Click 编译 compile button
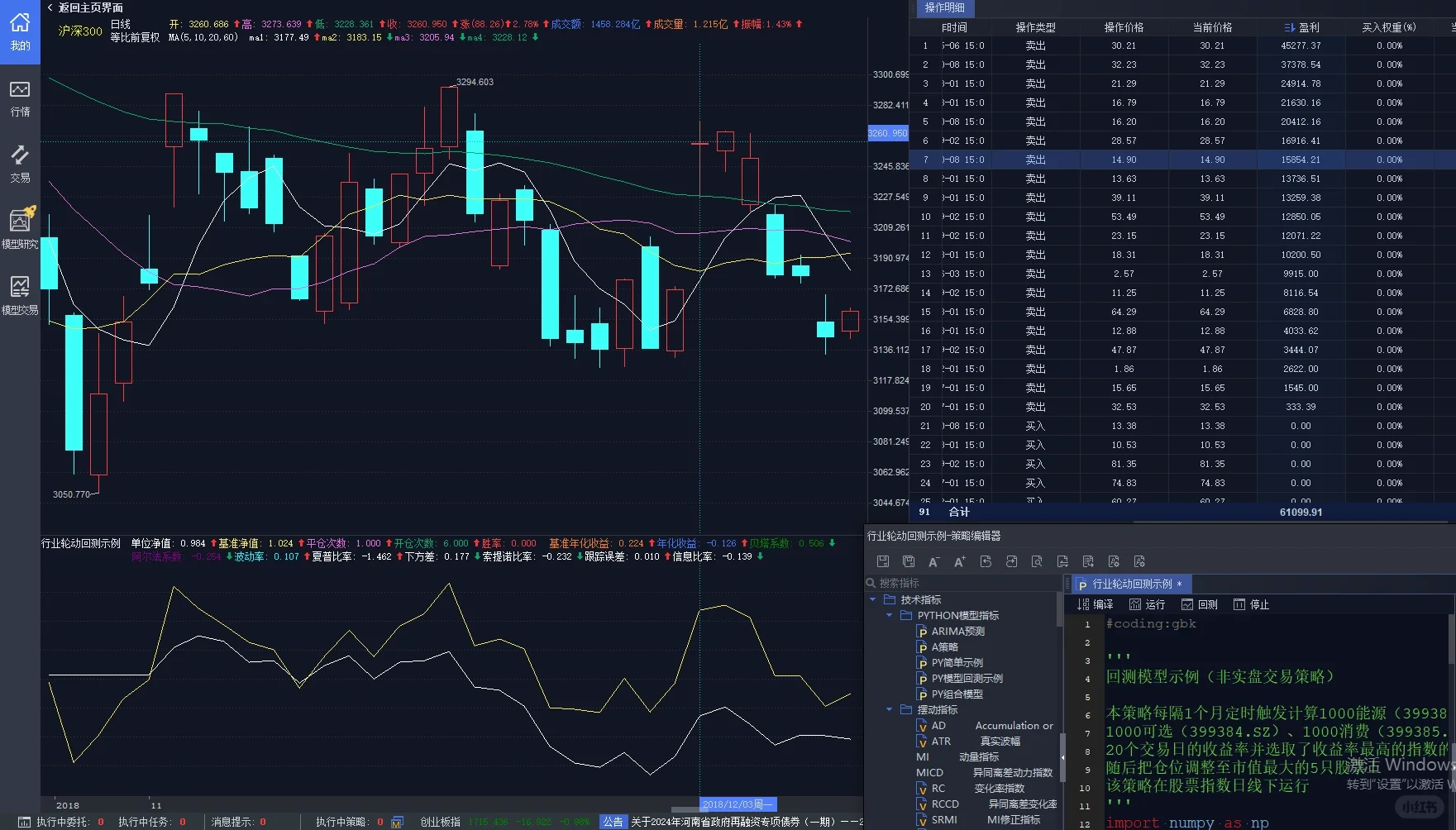 tap(1096, 604)
